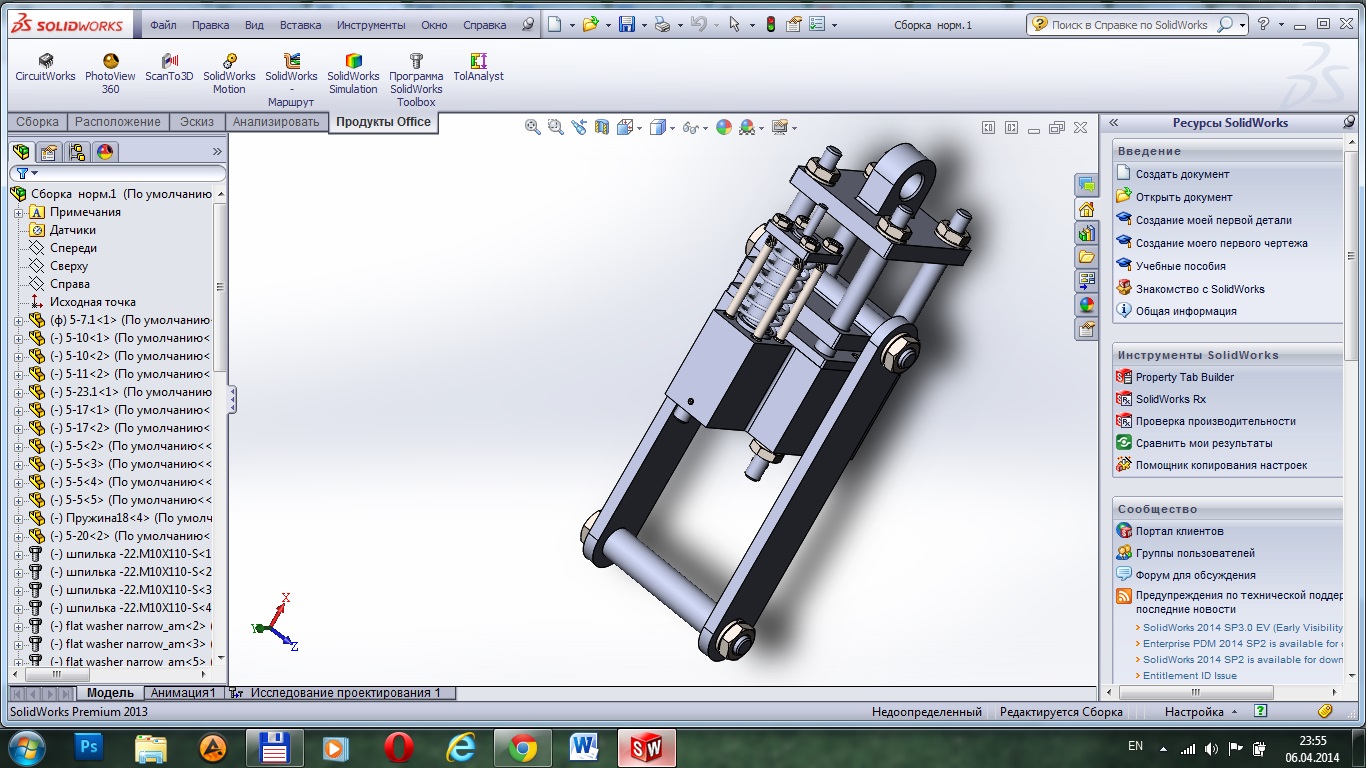Open the Файл menu

point(163,25)
